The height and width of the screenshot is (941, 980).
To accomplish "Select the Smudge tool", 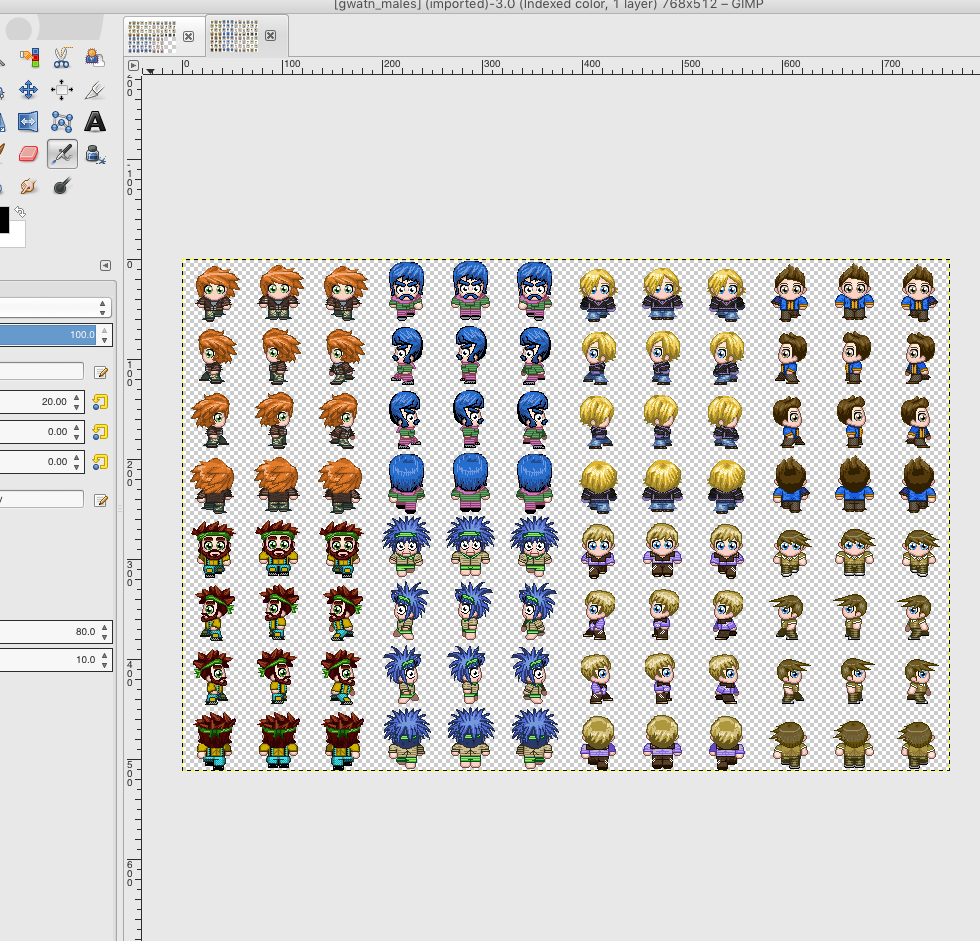I will click(x=28, y=186).
